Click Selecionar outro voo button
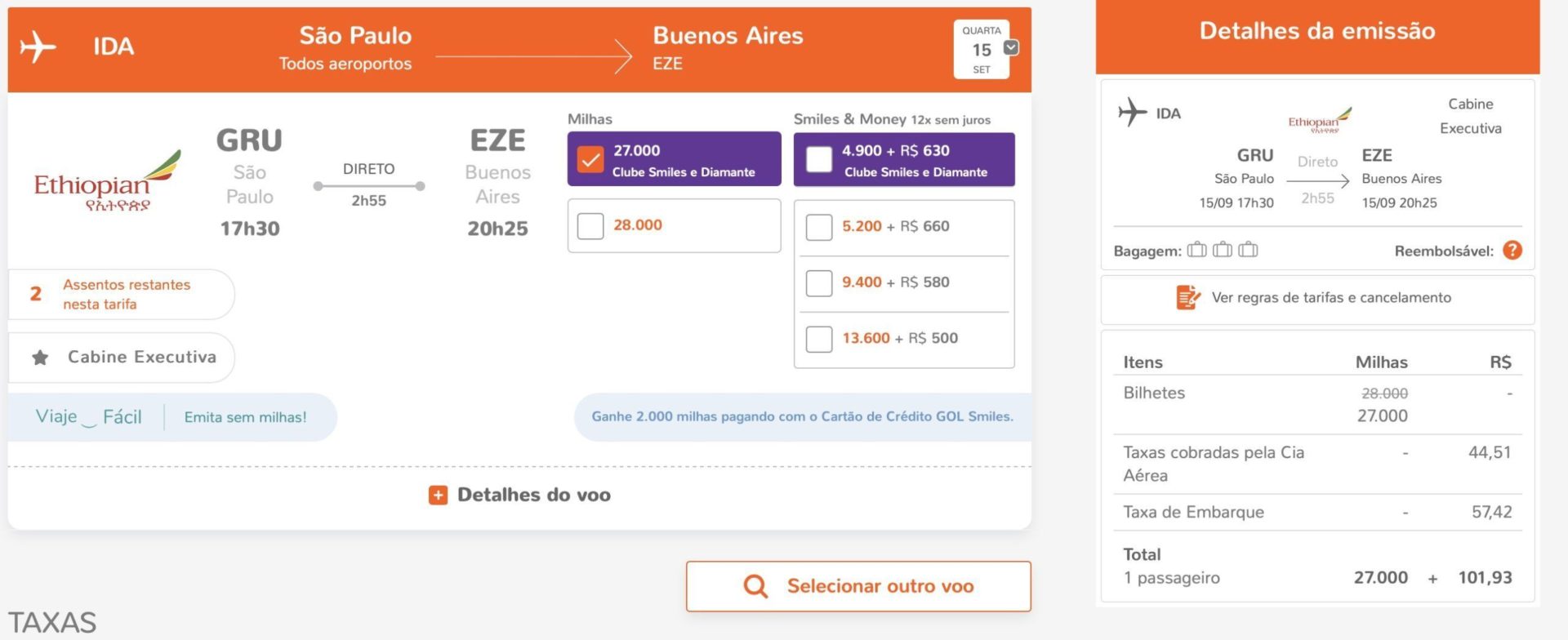1568x640 pixels. tap(858, 586)
